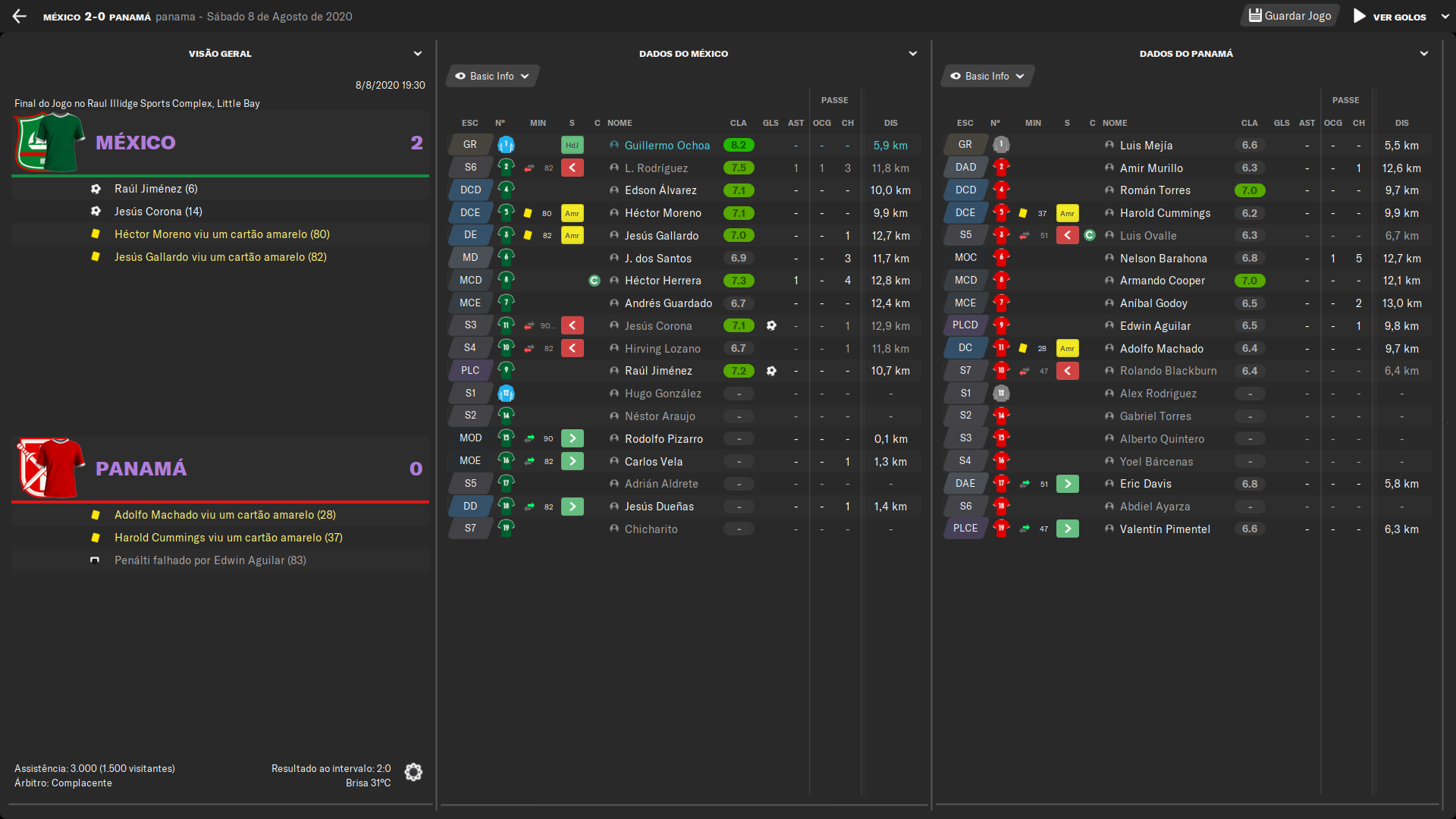Click Chicharito's shirt number icon
The width and height of the screenshot is (1456, 819).
click(x=506, y=529)
